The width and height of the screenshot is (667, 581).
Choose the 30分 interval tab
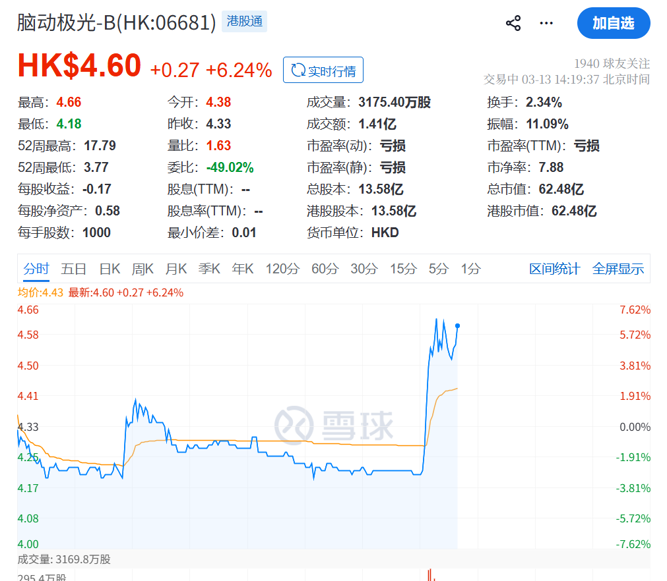click(x=364, y=268)
